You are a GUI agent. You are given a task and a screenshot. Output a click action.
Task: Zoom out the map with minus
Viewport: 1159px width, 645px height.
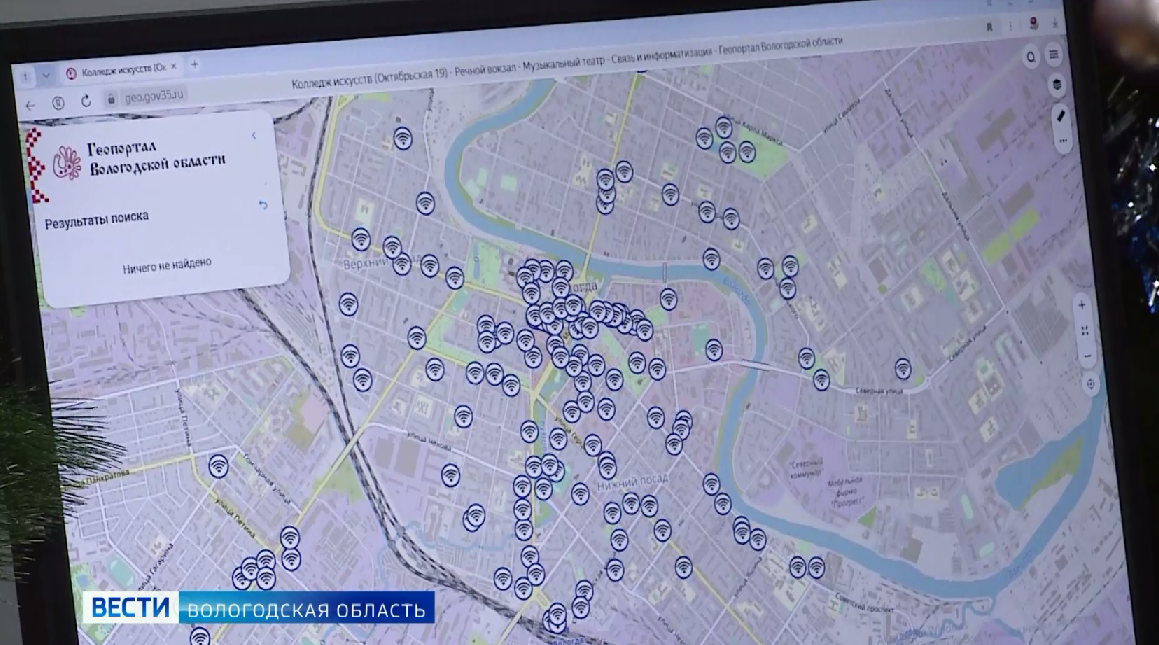(1087, 355)
